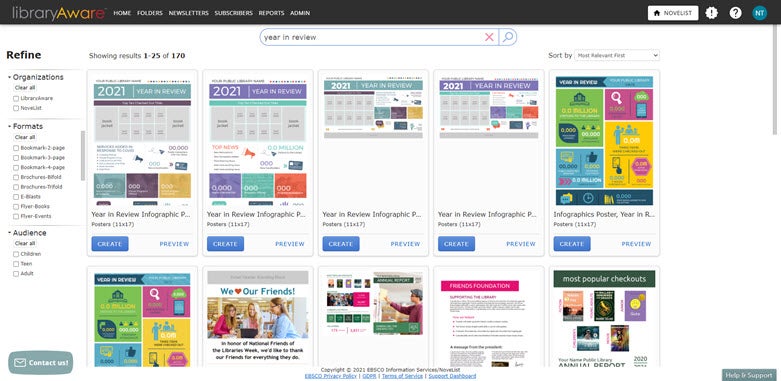Click the NoveList home button

pyautogui.click(x=672, y=13)
